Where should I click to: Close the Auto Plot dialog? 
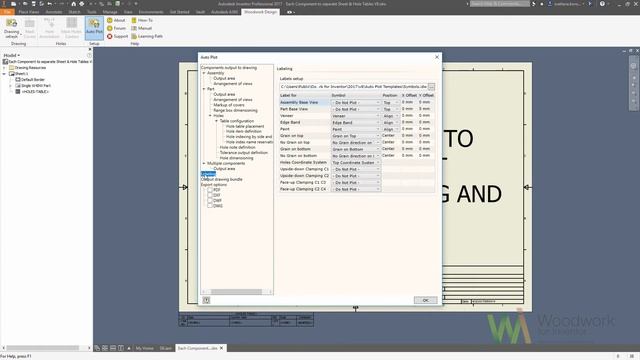click(437, 57)
